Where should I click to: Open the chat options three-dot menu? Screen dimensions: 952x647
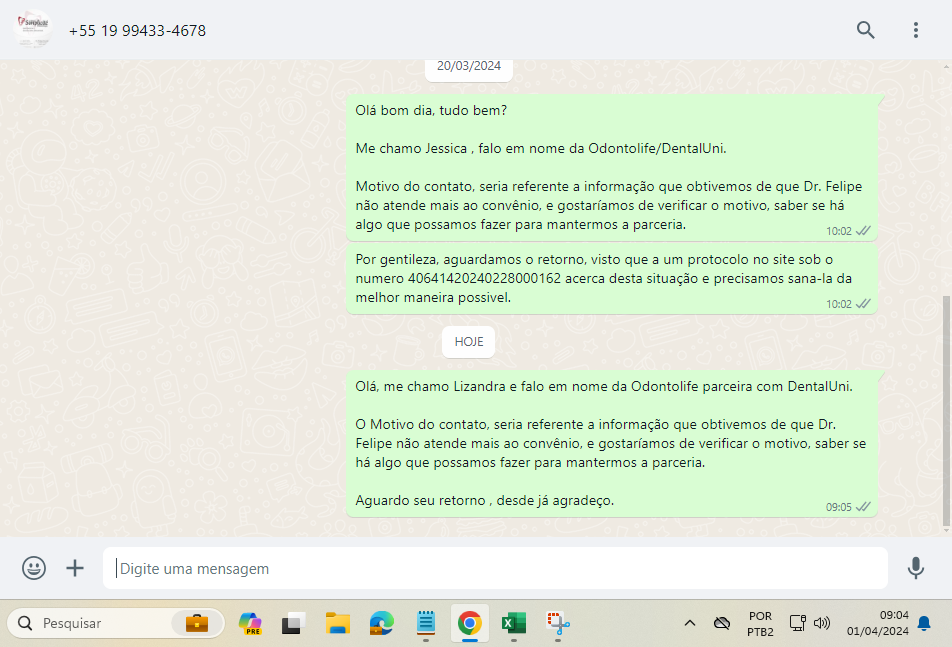click(916, 30)
